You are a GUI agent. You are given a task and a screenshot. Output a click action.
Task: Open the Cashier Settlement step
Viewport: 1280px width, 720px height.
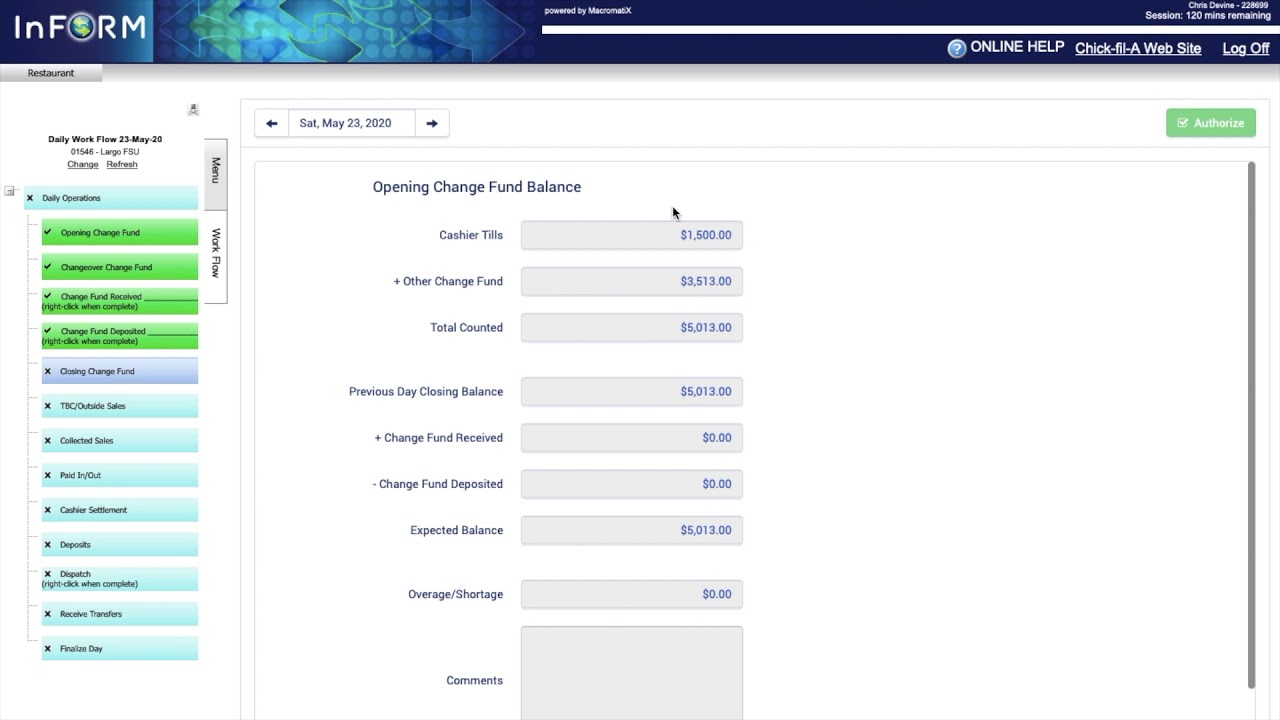click(x=120, y=510)
